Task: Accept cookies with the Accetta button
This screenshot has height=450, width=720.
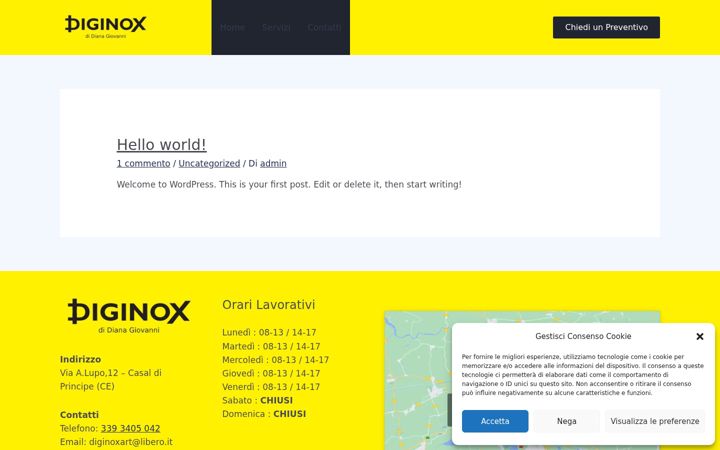Action: click(x=495, y=421)
